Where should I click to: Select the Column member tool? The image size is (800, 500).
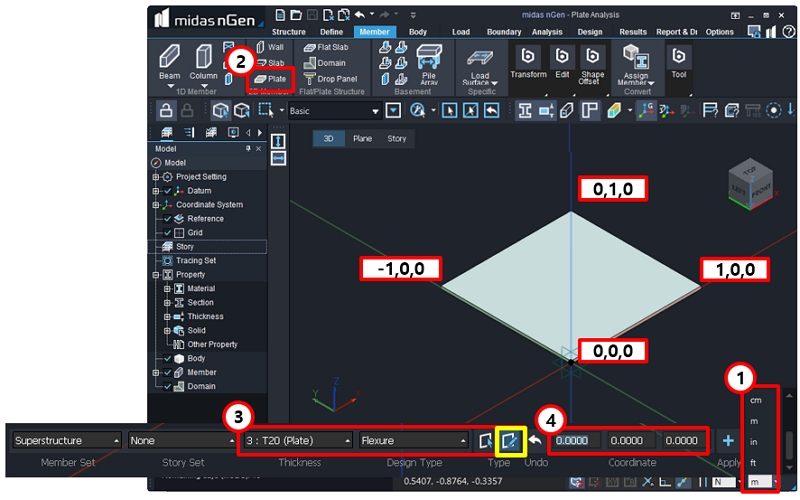click(204, 62)
